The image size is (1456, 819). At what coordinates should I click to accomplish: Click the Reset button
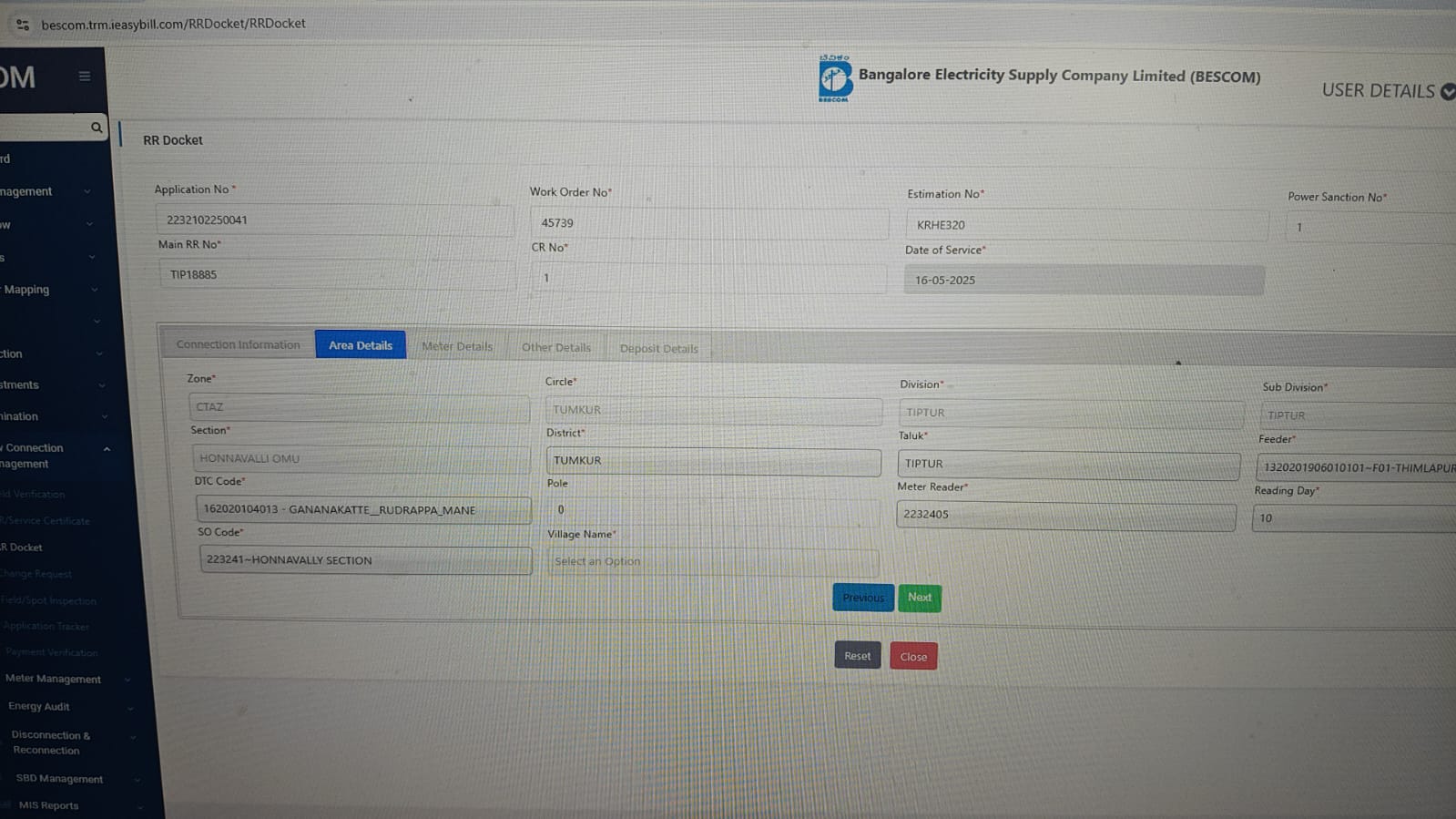pos(858,656)
